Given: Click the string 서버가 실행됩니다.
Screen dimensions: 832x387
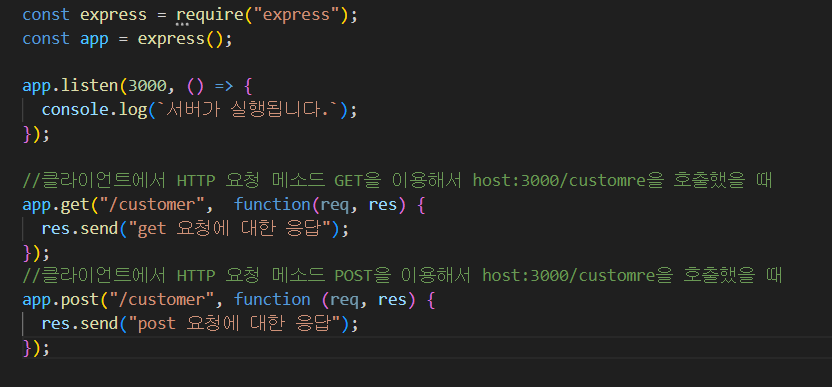Looking at the screenshot, I should (248, 110).
